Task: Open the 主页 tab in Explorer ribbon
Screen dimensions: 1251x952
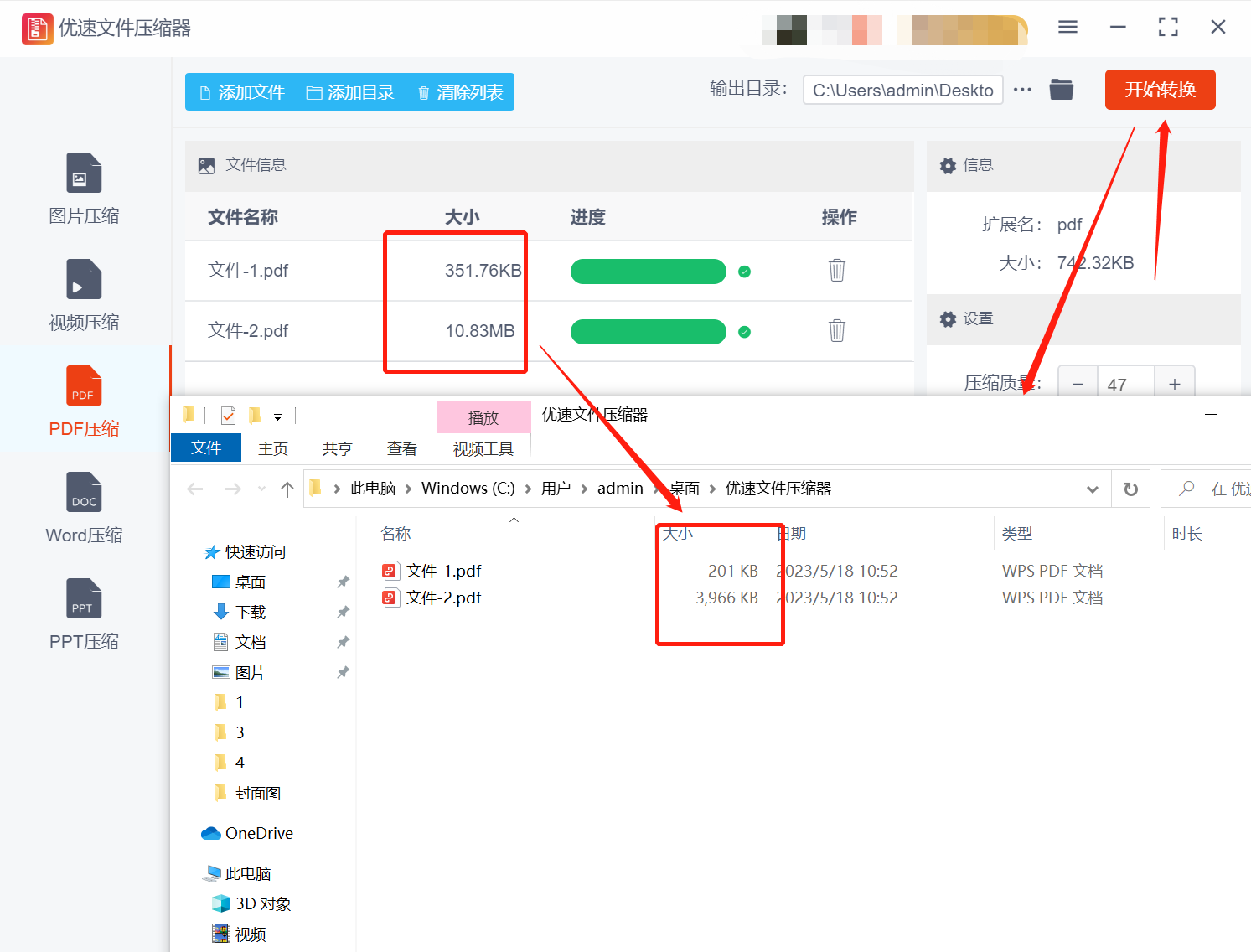Action: 273,449
